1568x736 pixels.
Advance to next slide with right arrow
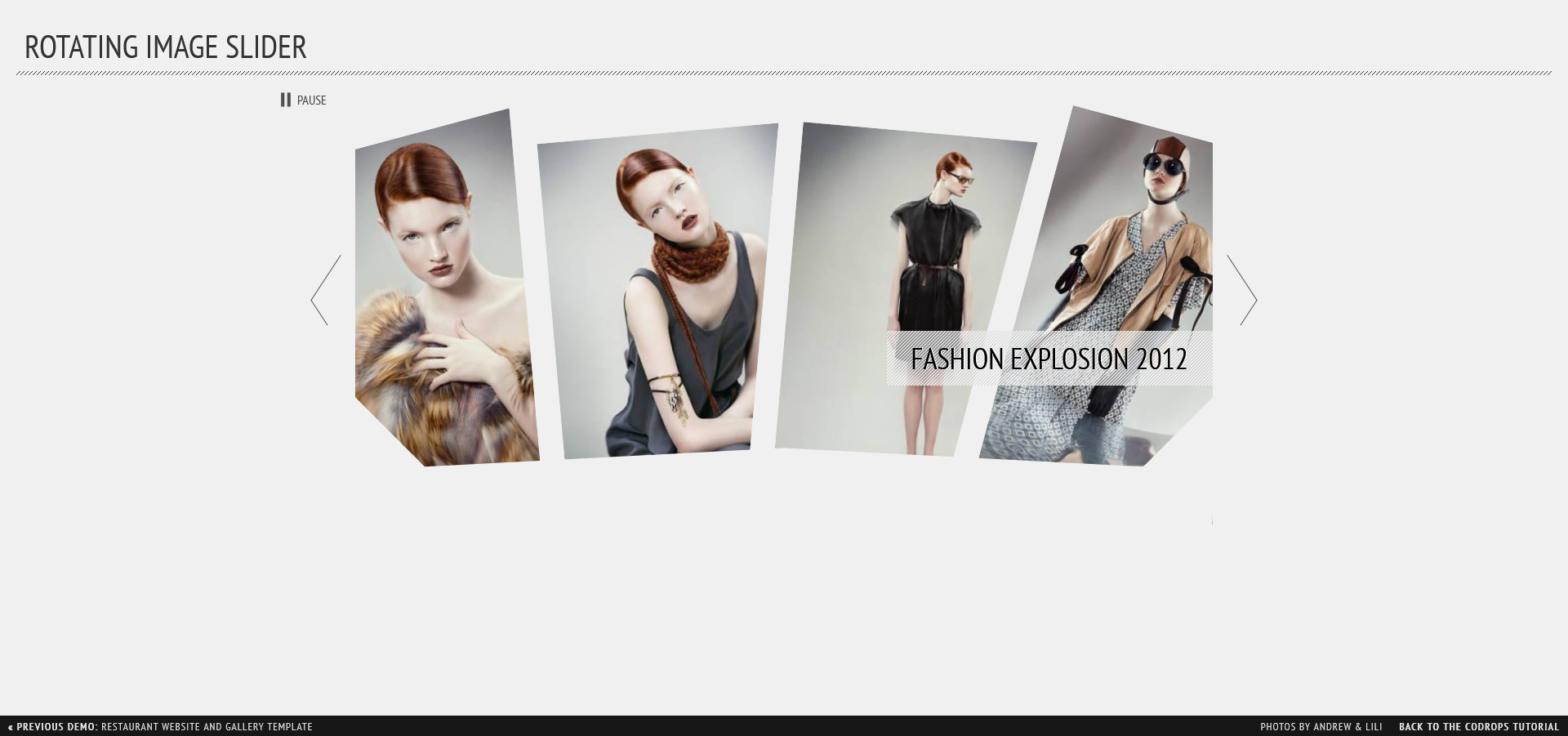pos(1241,290)
